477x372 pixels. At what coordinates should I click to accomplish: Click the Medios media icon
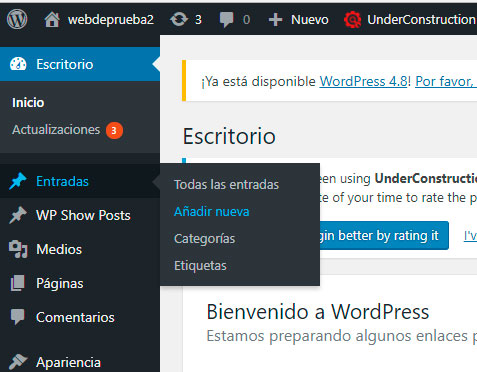click(x=18, y=249)
